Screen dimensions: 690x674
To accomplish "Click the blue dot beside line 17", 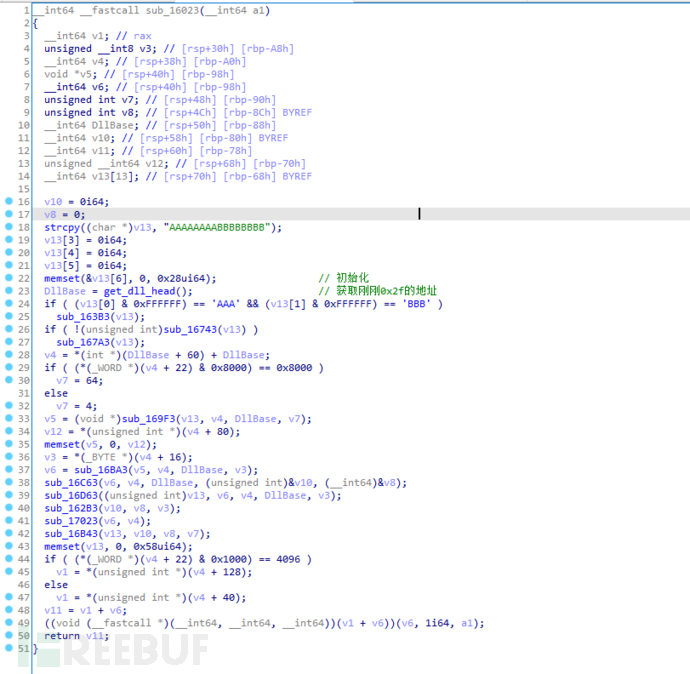I will pos(9,214).
